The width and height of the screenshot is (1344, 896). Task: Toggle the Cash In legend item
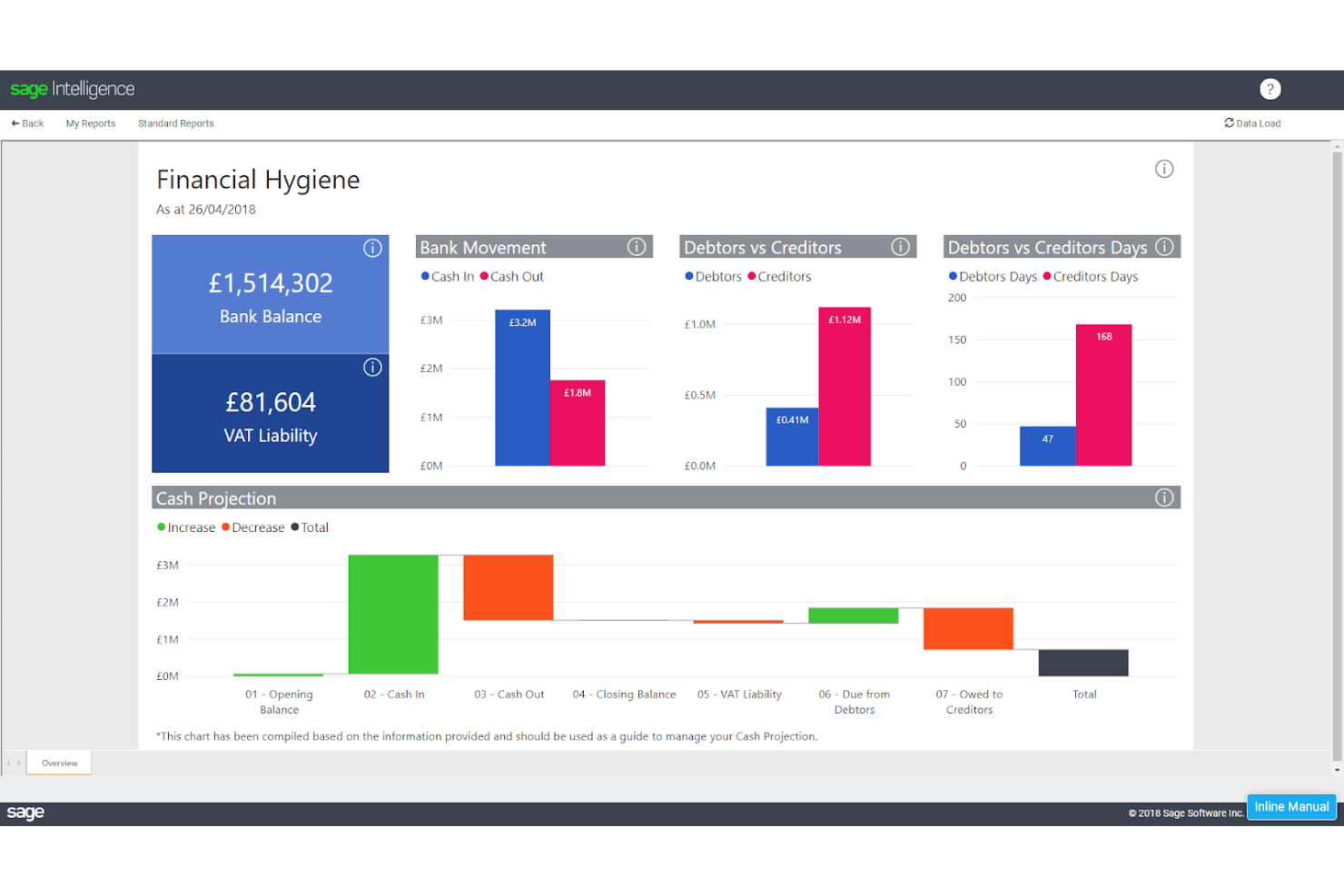point(451,276)
